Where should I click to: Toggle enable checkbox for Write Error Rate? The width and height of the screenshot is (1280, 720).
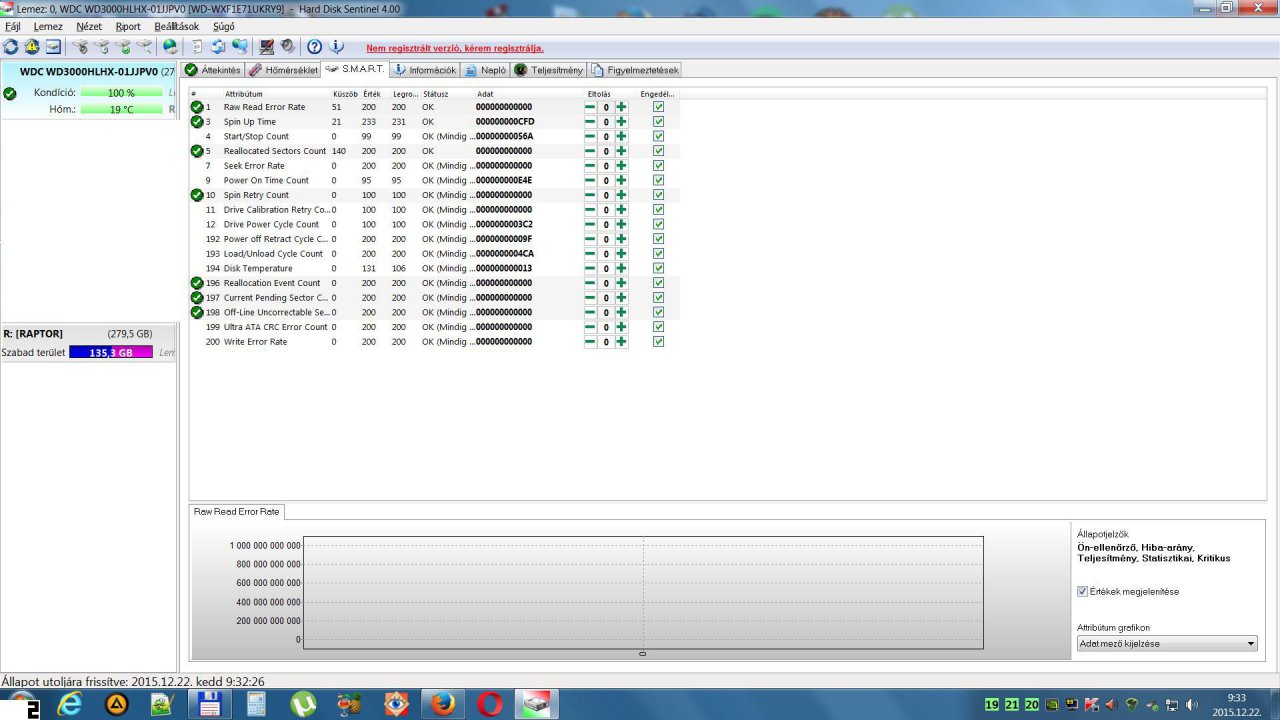point(658,342)
